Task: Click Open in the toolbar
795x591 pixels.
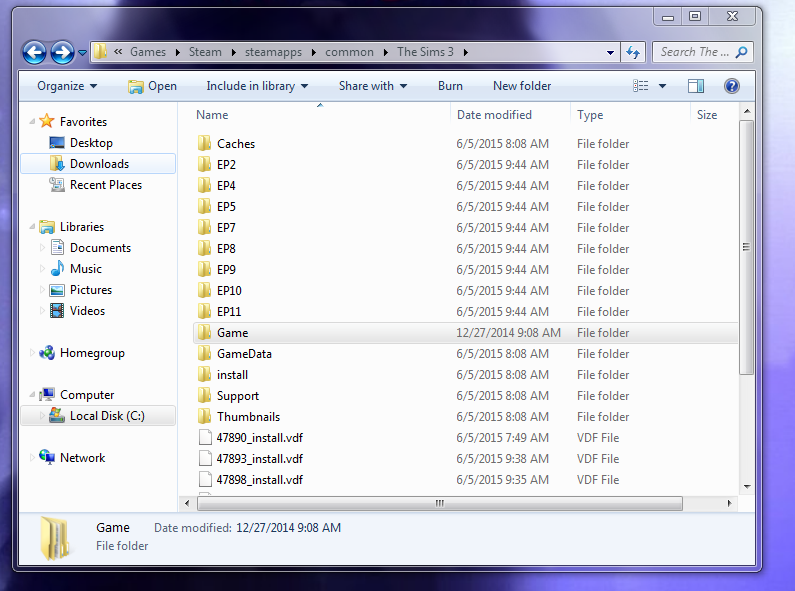Action: pyautogui.click(x=153, y=86)
